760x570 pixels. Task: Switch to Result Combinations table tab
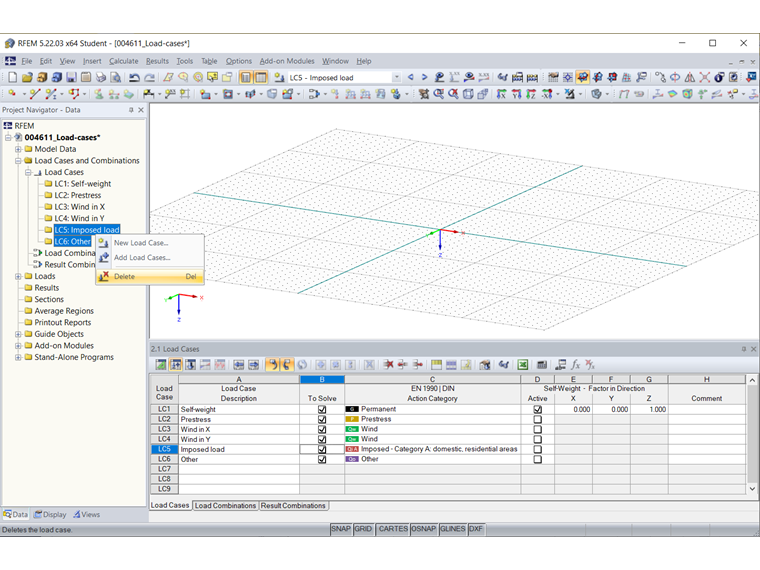[x=293, y=506]
